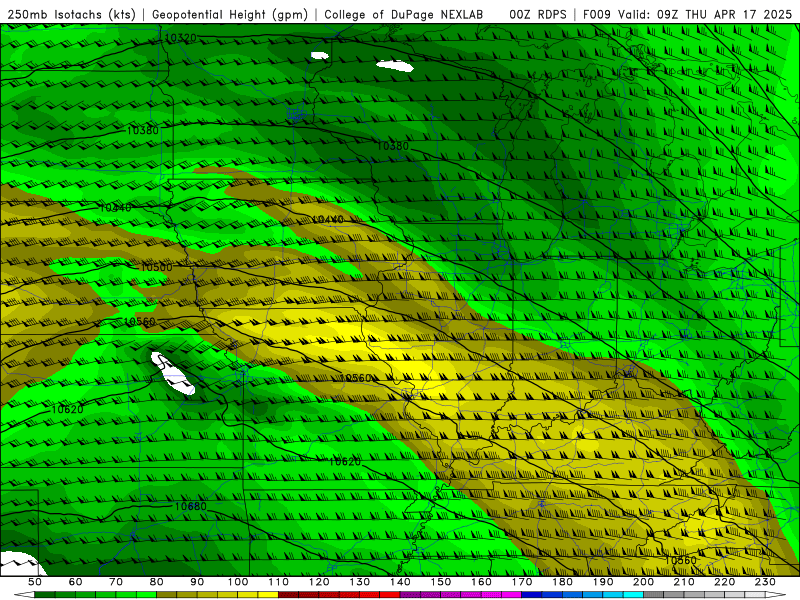Image resolution: width=800 pixels, height=600 pixels.
Task: Click the 230 kt legend tick label
Action: coord(765,582)
